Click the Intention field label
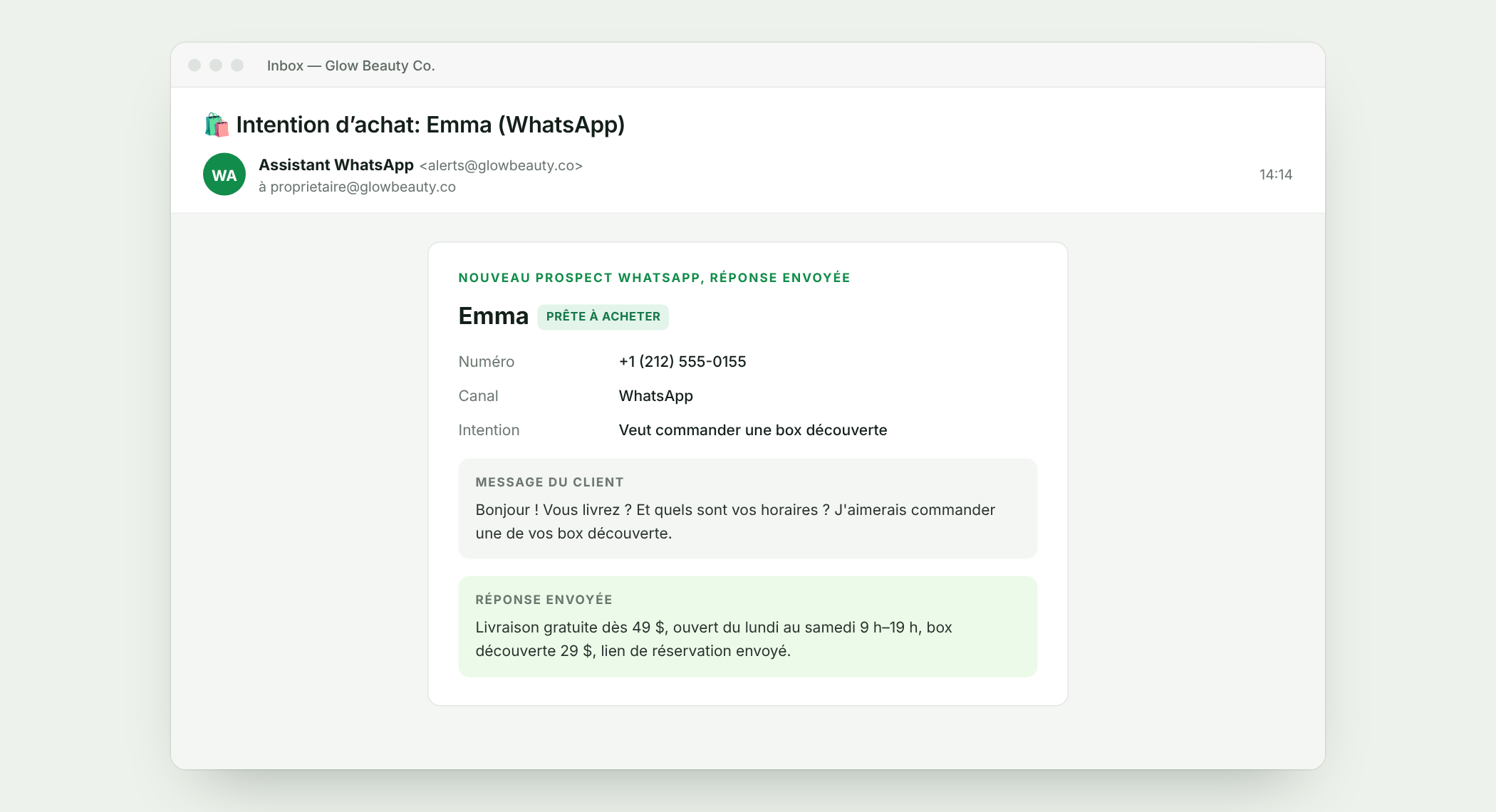This screenshot has height=812, width=1496. [489, 430]
